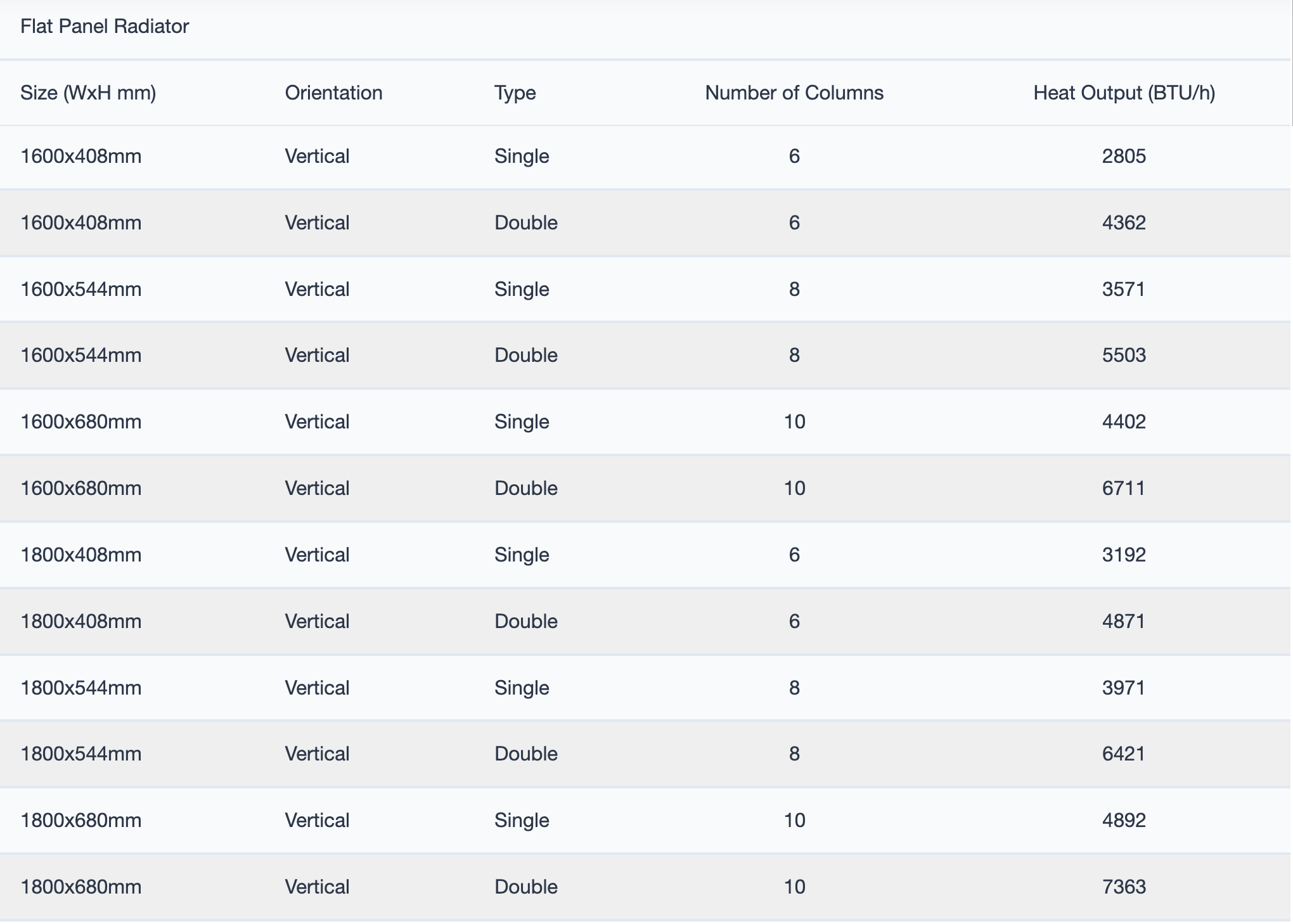The image size is (1293, 924).
Task: Select the Size (WxH mm) column header
Action: point(88,93)
